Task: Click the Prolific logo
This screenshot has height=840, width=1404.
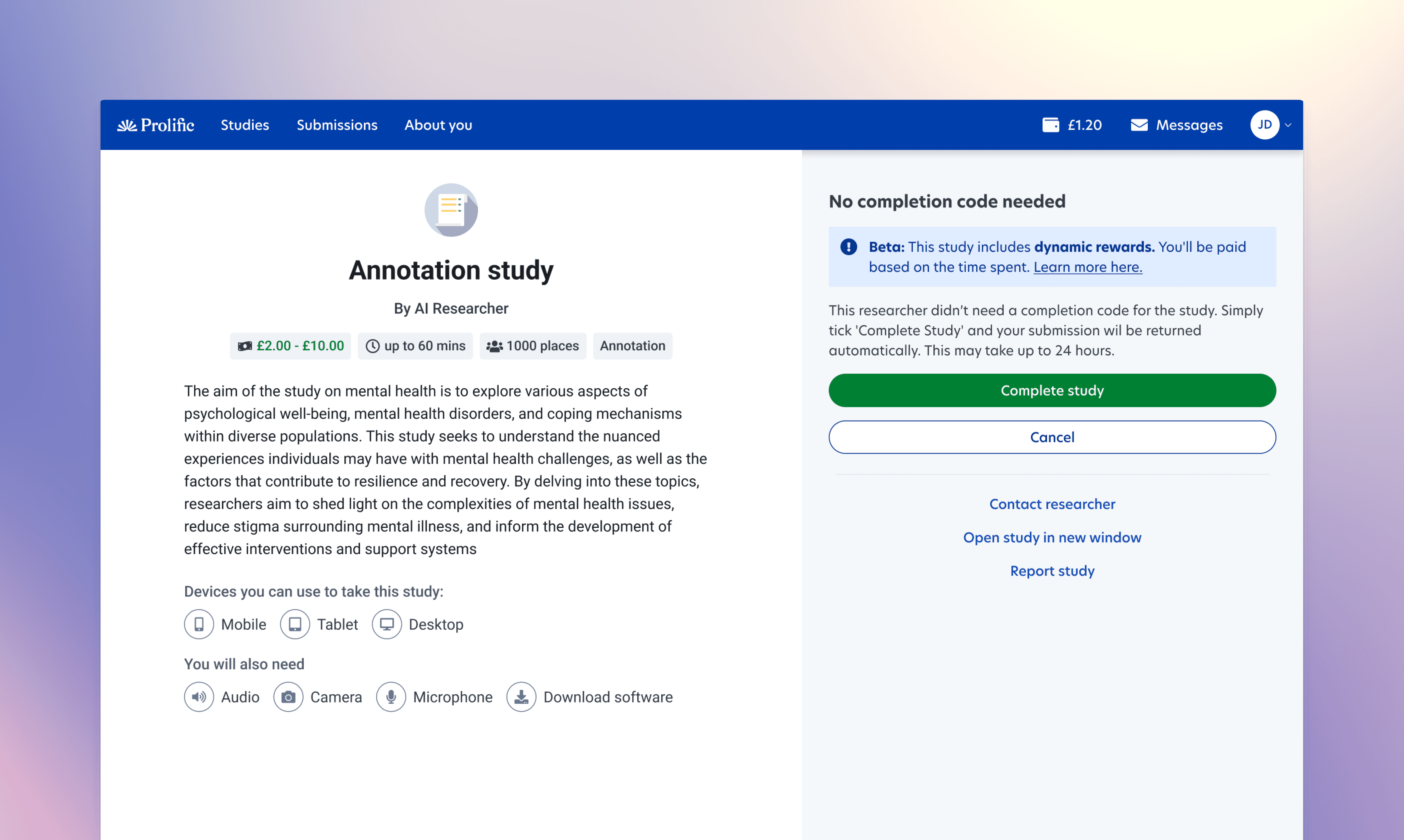Action: tap(155, 125)
